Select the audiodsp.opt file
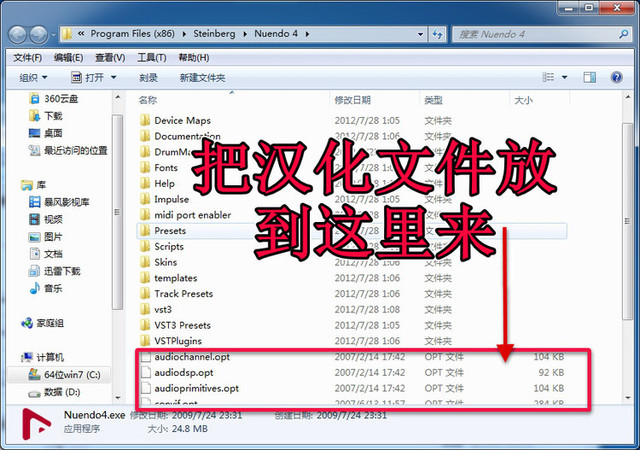The image size is (640, 450). 183,372
